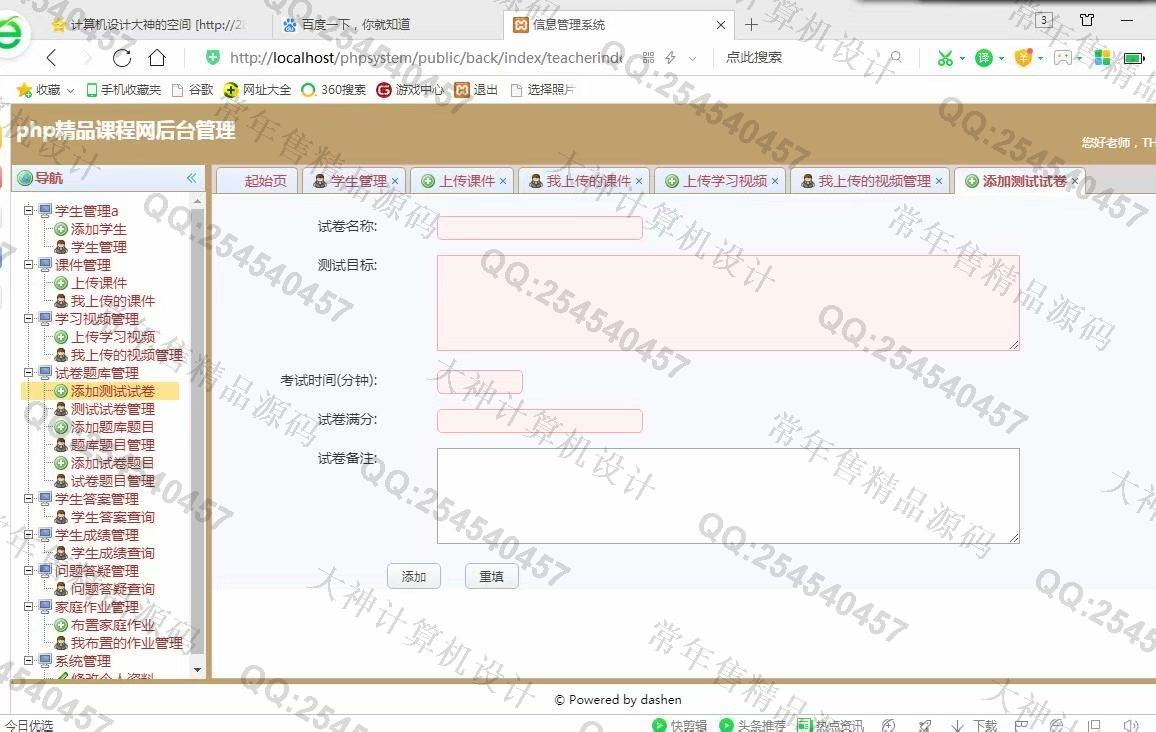1156x732 pixels.
Task: Collapse the 系统管理 tree node
Action: pos(28,660)
